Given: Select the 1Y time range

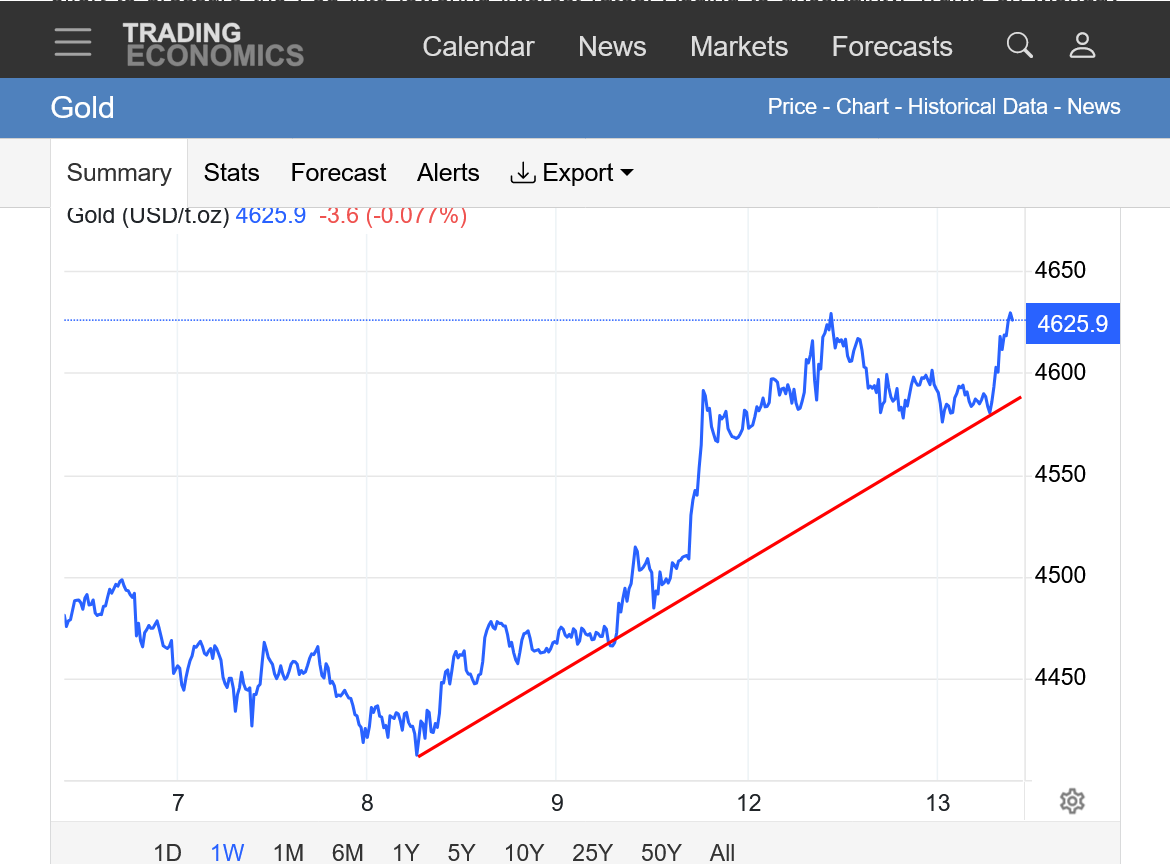Looking at the screenshot, I should pos(405,852).
